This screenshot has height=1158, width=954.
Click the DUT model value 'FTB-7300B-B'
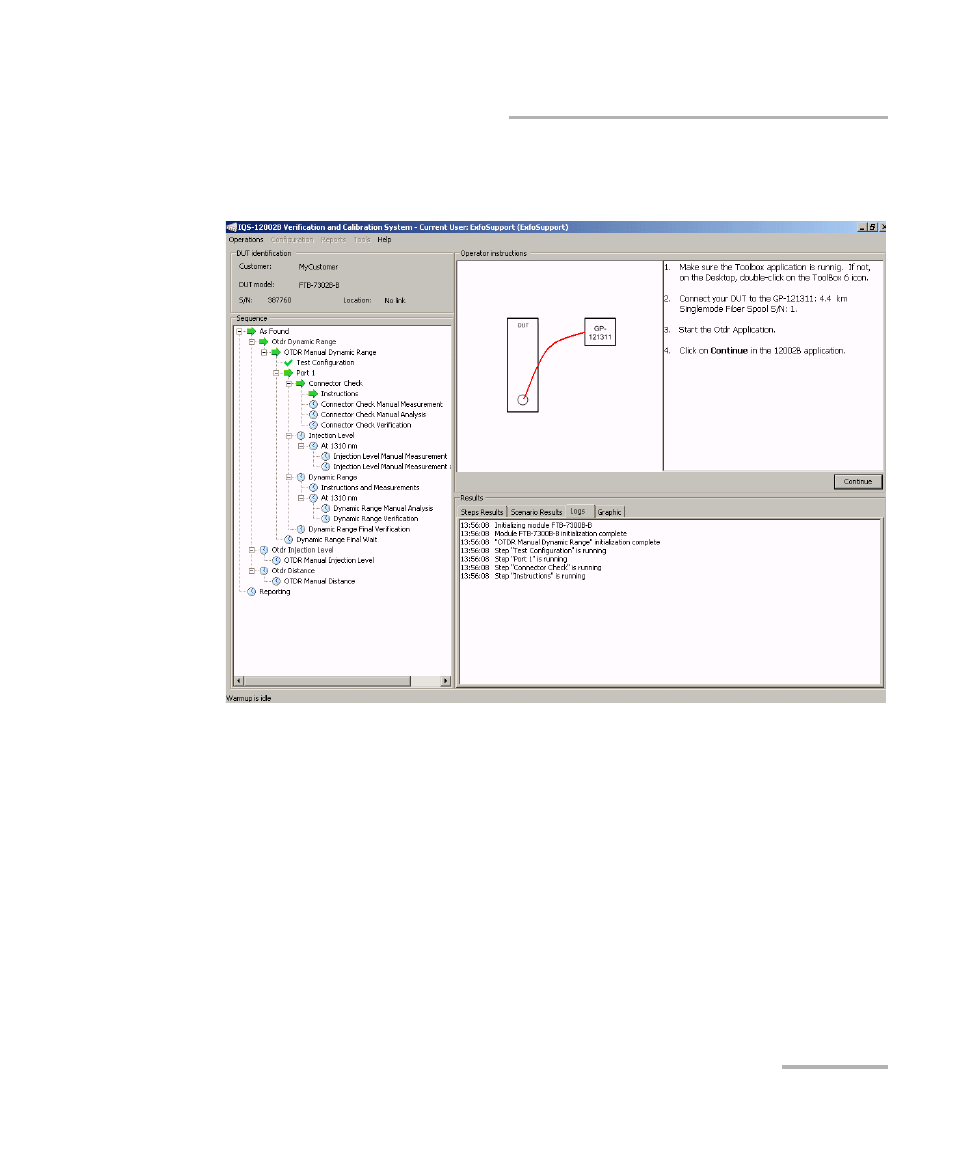point(319,285)
